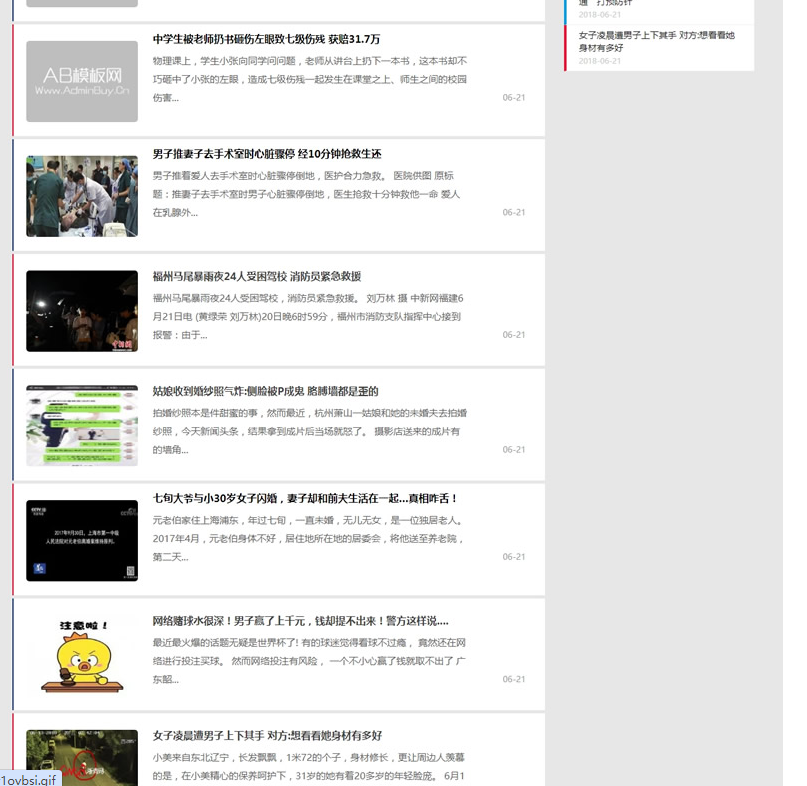Open the hospital emergency rescue thumbnail
The image size is (807, 786).
point(82,196)
